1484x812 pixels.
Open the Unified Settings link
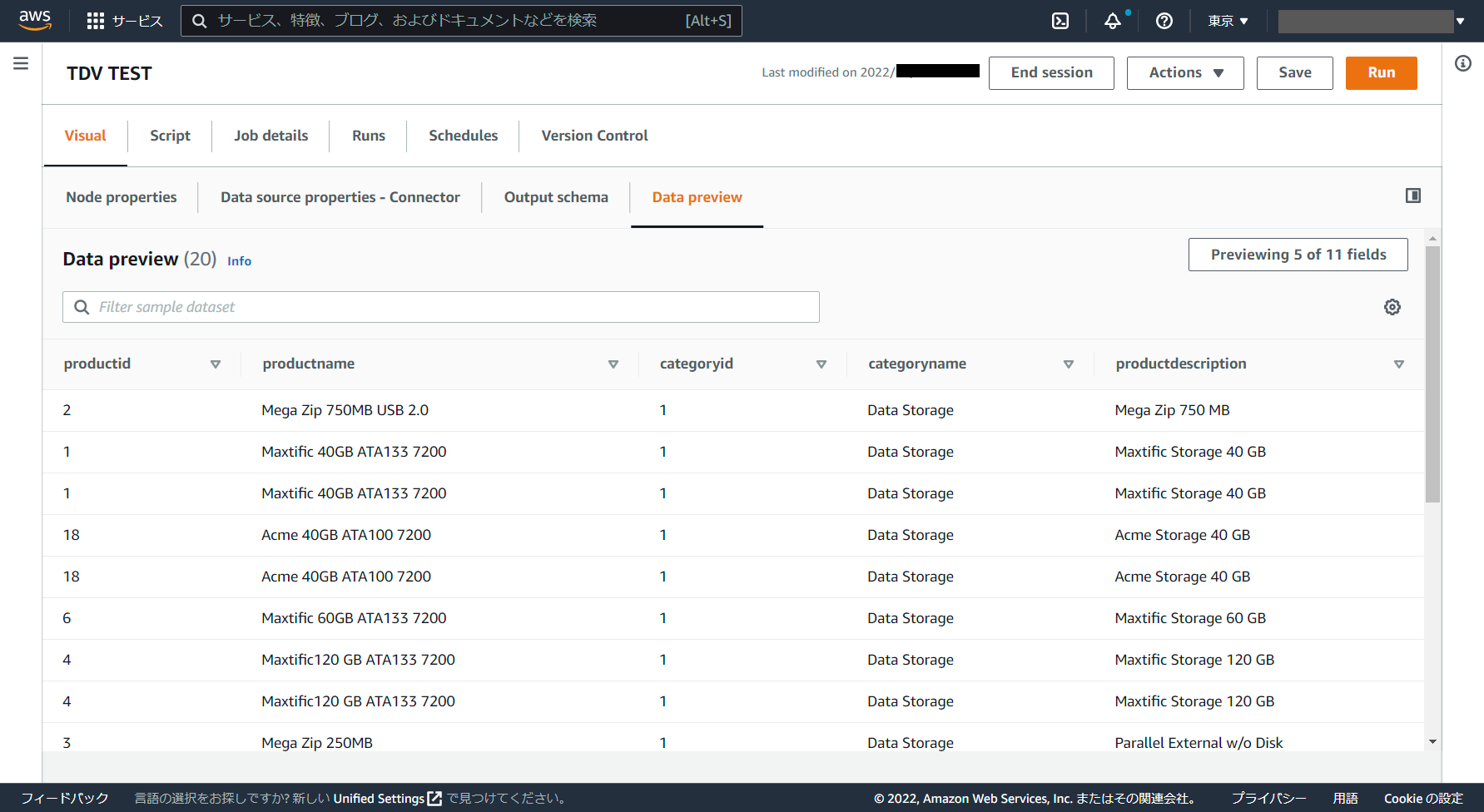click(x=379, y=798)
